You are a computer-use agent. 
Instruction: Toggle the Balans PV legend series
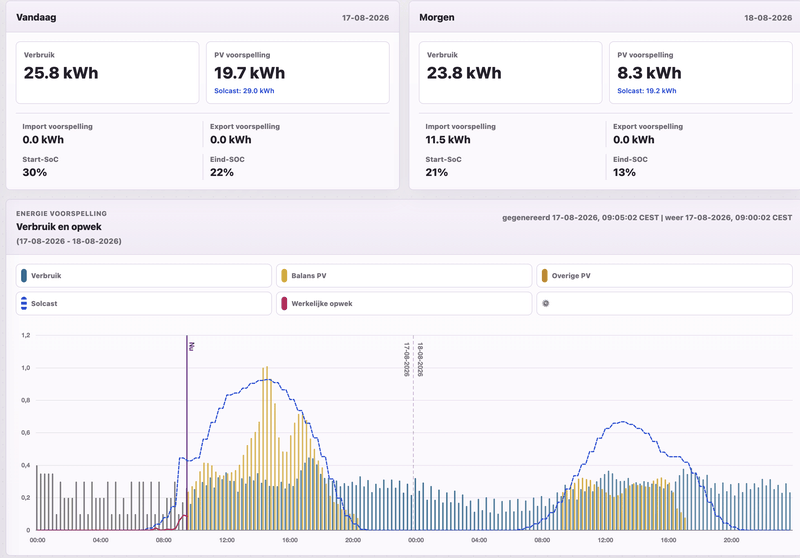coord(404,275)
